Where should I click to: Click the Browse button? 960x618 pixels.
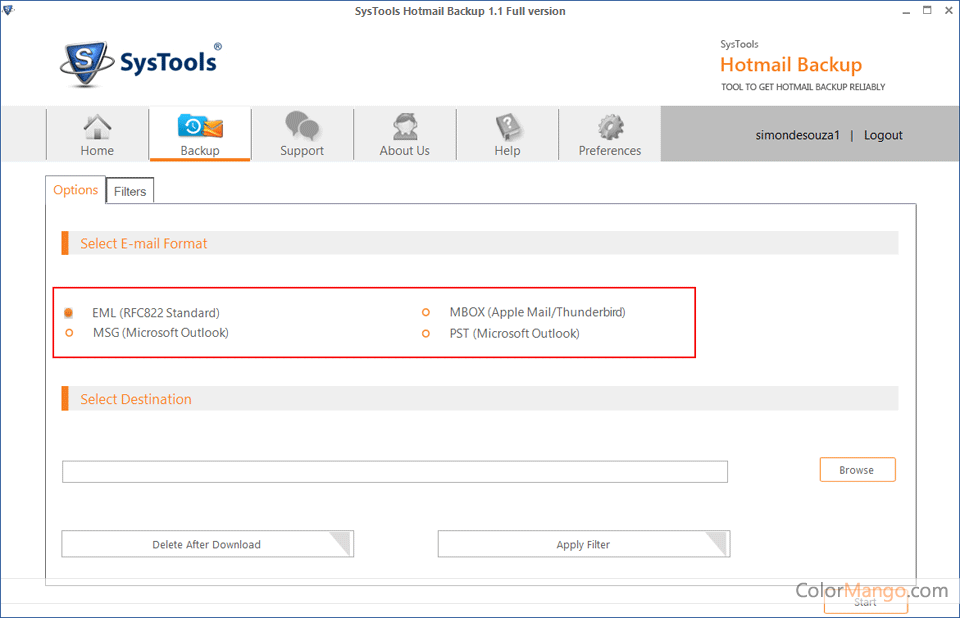pos(857,470)
